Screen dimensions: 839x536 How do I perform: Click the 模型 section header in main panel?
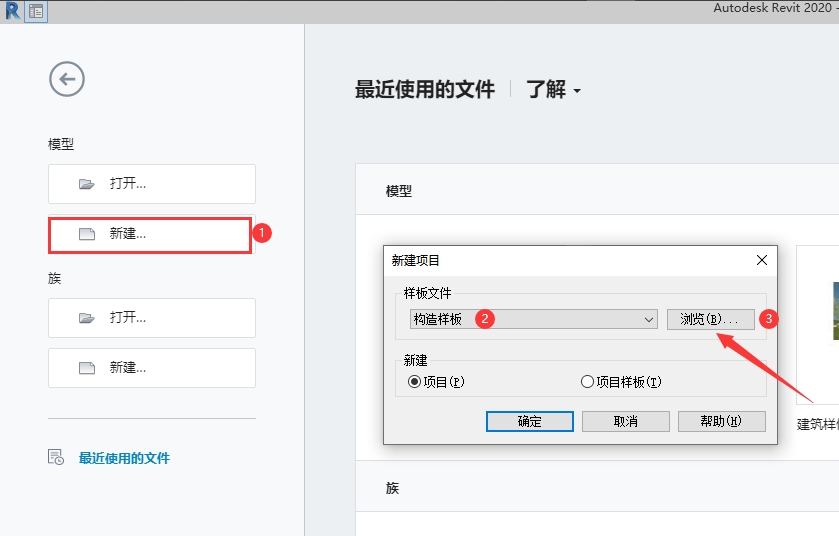(399, 192)
